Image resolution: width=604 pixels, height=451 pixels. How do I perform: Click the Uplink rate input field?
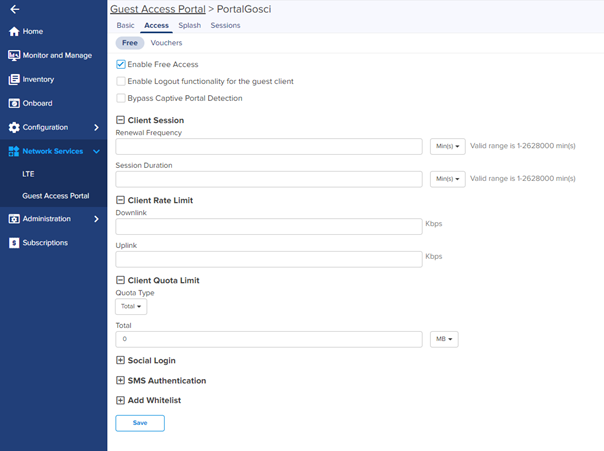pos(269,259)
